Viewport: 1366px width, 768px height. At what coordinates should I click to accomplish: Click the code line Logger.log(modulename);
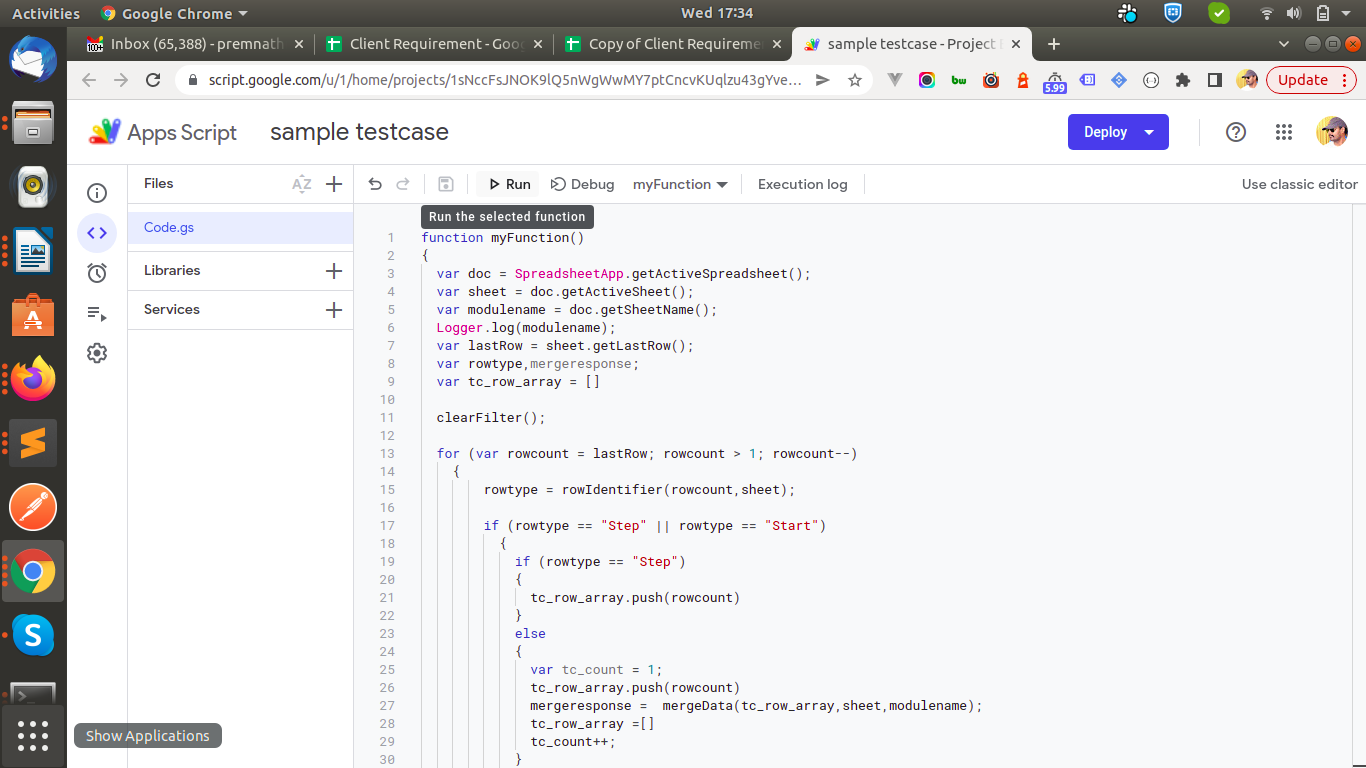pyautogui.click(x=526, y=328)
